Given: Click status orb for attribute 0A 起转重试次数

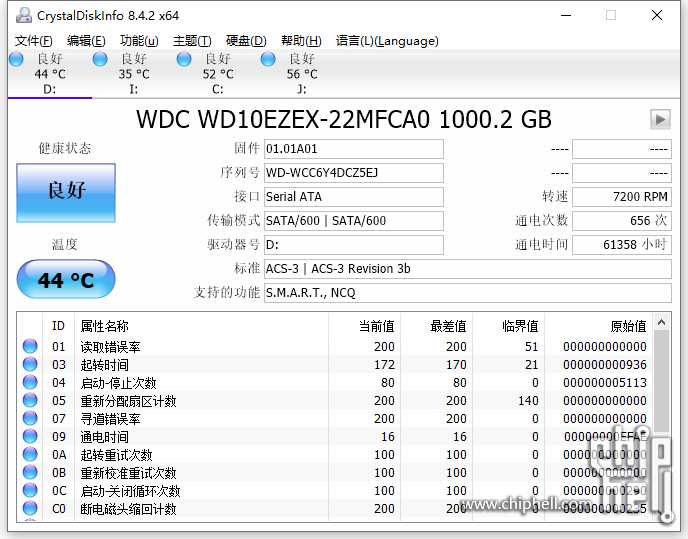Looking at the screenshot, I should click(x=30, y=454).
